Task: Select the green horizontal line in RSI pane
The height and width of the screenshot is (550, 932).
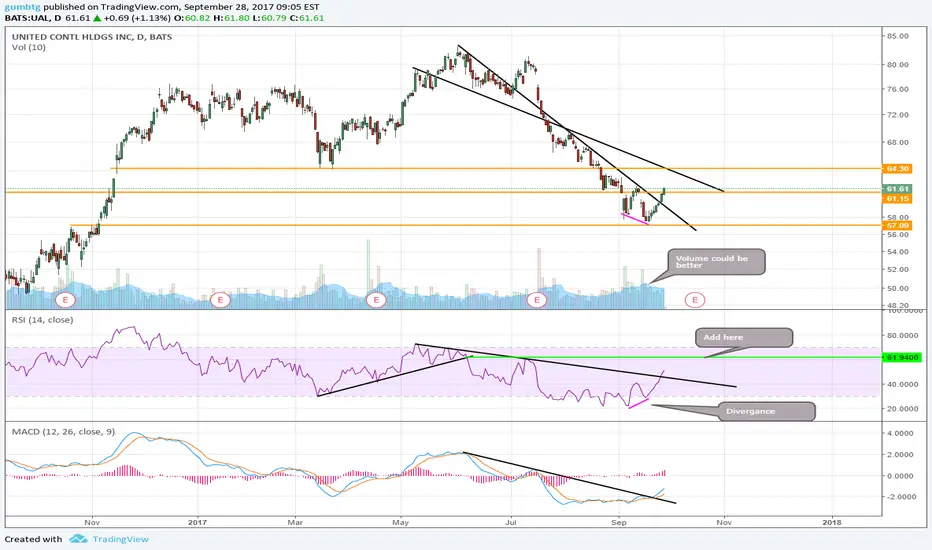Action: coord(675,357)
